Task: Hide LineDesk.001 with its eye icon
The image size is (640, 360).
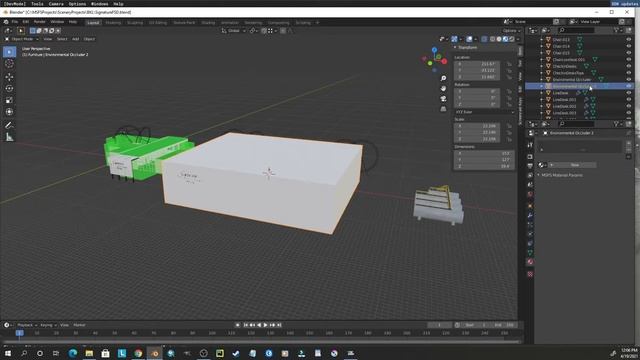Action: click(629, 99)
